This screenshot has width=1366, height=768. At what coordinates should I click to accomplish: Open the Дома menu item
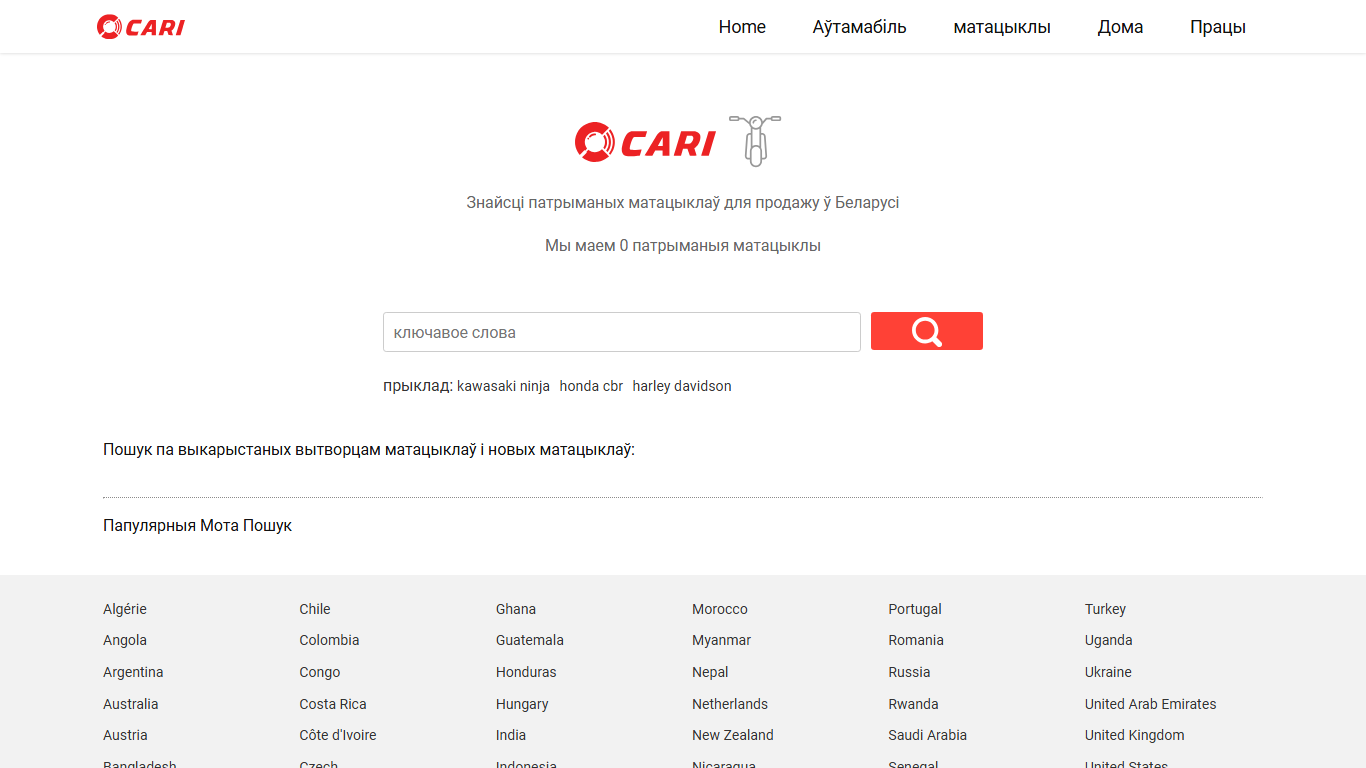coord(1120,27)
